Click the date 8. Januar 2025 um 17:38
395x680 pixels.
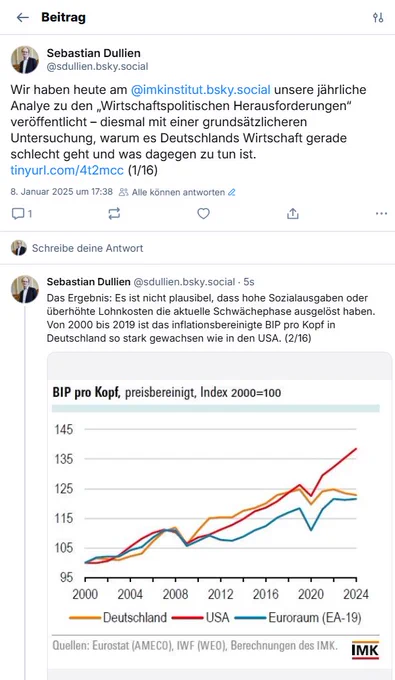point(62,192)
